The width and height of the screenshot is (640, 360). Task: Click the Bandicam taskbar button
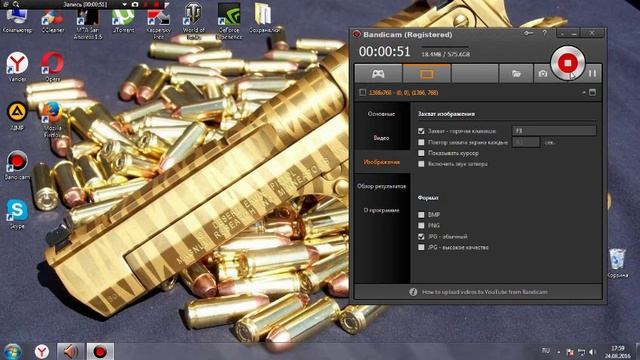(x=100, y=351)
